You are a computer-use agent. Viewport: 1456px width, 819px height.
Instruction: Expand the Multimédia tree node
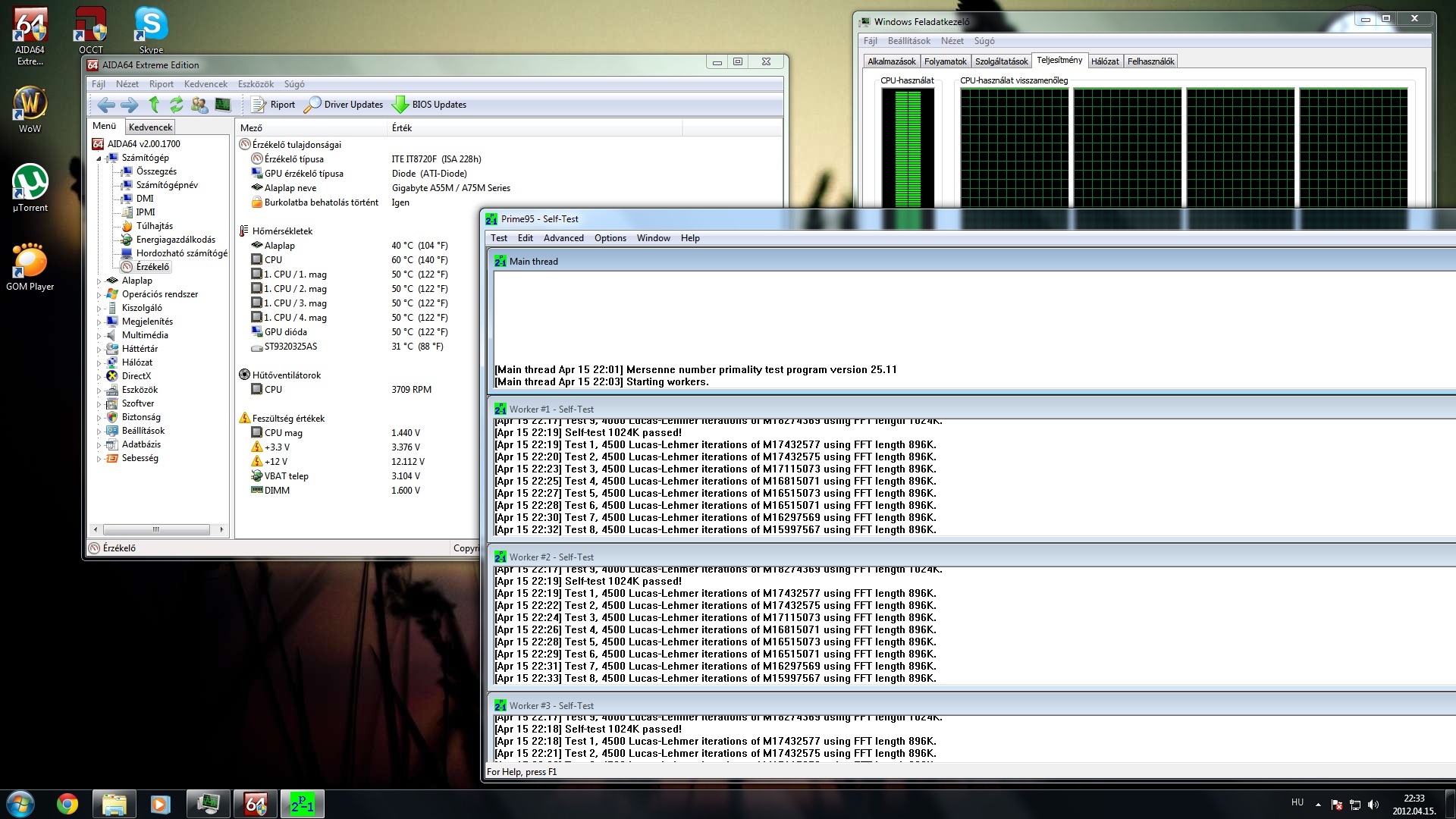point(99,336)
